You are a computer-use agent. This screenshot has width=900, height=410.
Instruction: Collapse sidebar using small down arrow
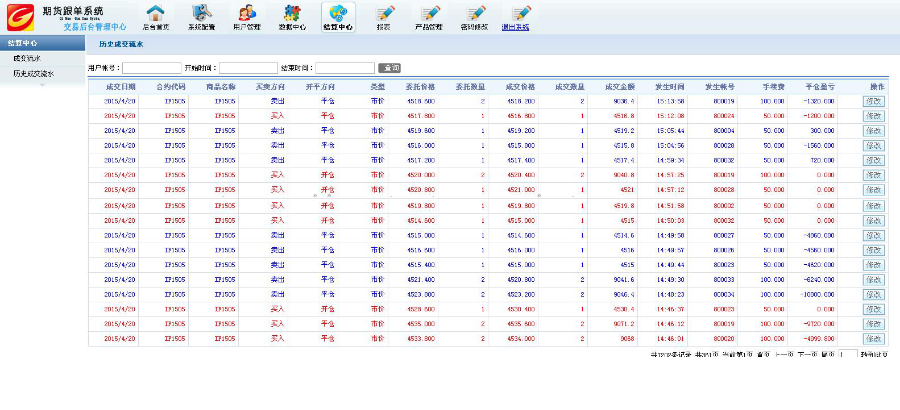(42, 87)
